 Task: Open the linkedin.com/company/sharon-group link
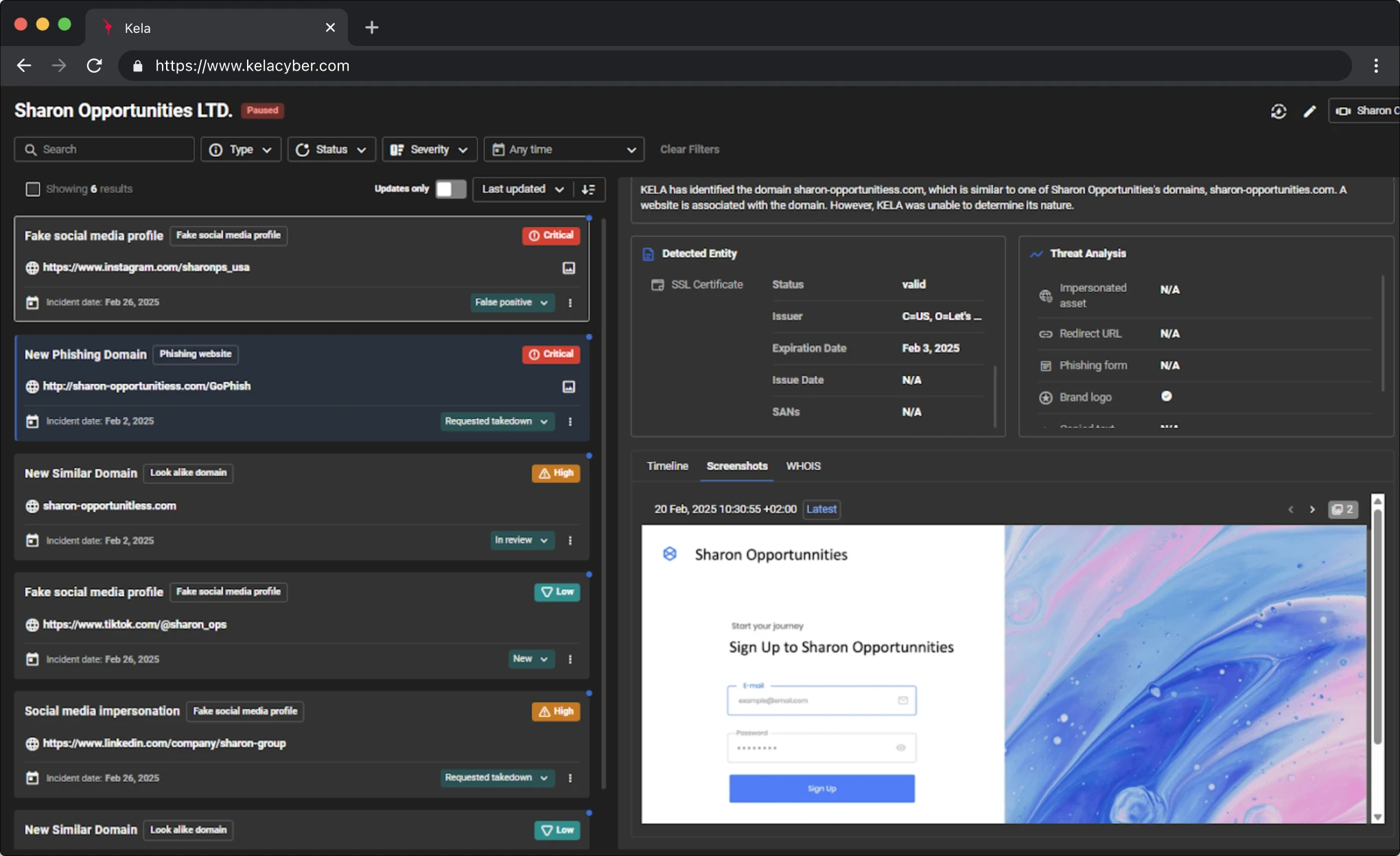click(164, 744)
